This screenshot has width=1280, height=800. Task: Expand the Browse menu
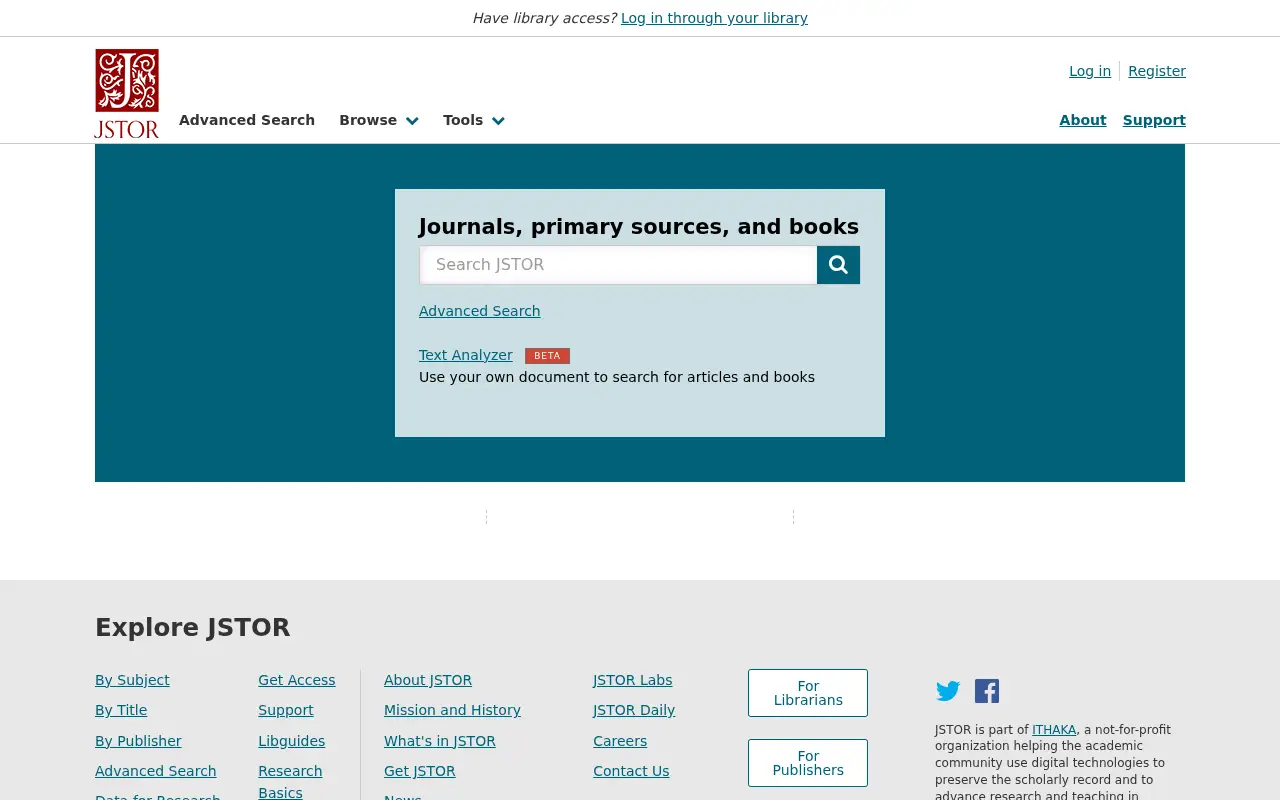(x=379, y=120)
